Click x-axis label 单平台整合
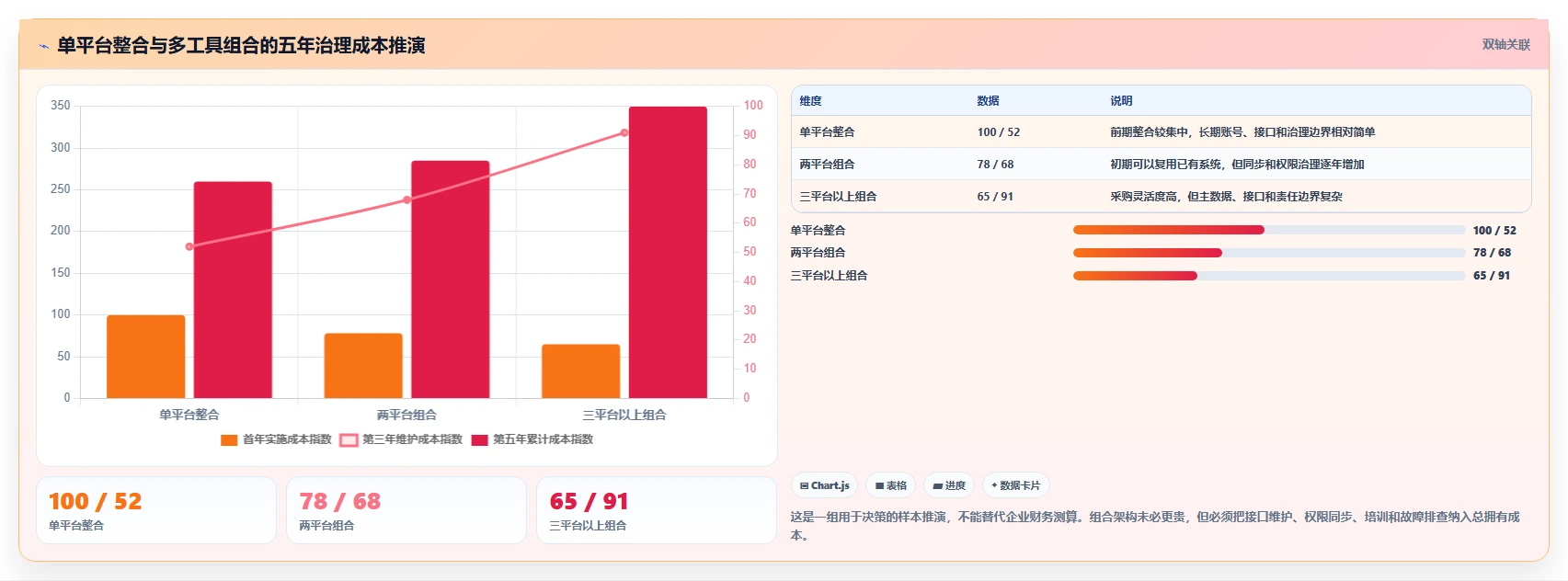1568x581 pixels. pos(189,416)
